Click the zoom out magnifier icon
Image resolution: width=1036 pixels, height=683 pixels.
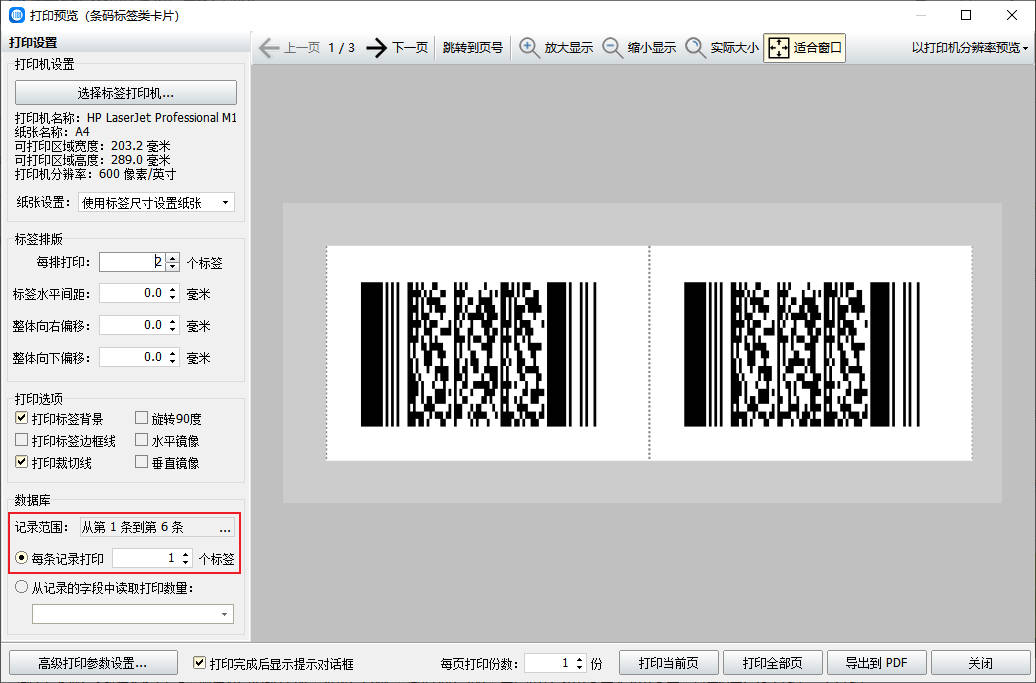(613, 48)
